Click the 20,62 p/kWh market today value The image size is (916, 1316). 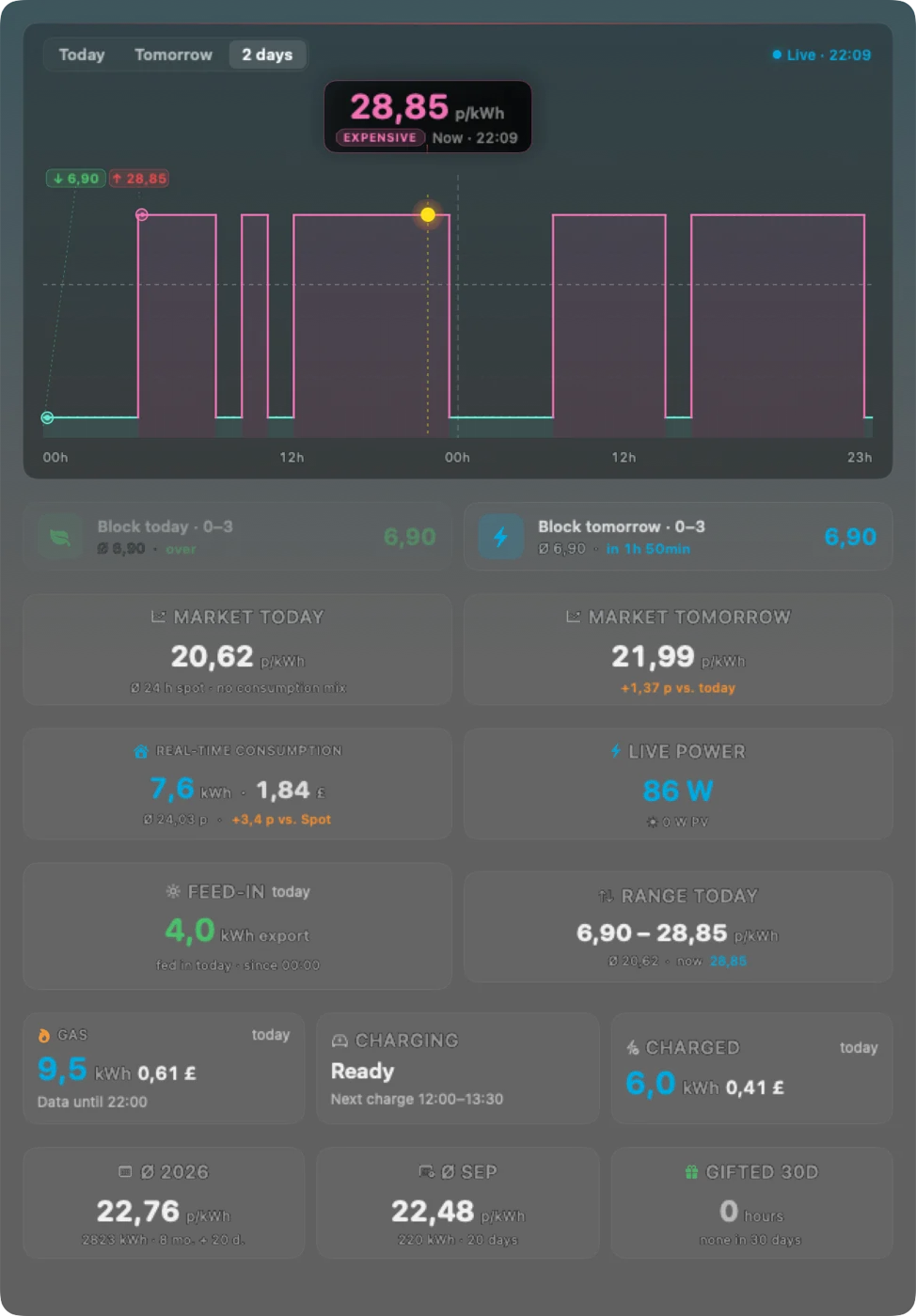pyautogui.click(x=237, y=656)
